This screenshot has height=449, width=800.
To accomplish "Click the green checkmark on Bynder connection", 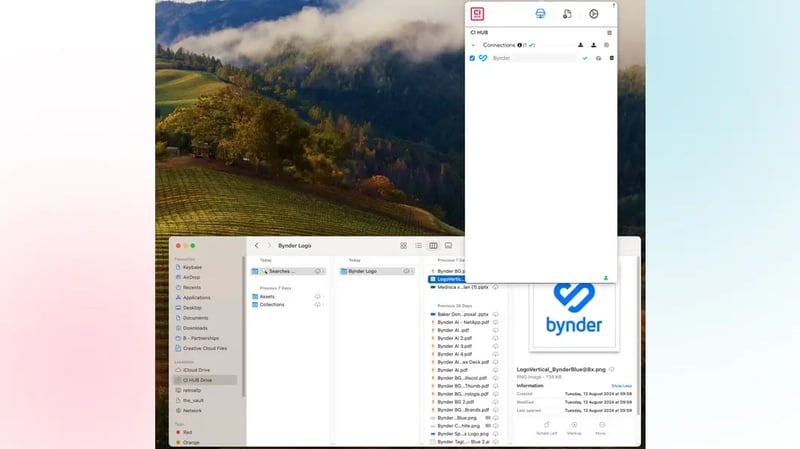I will [x=585, y=58].
